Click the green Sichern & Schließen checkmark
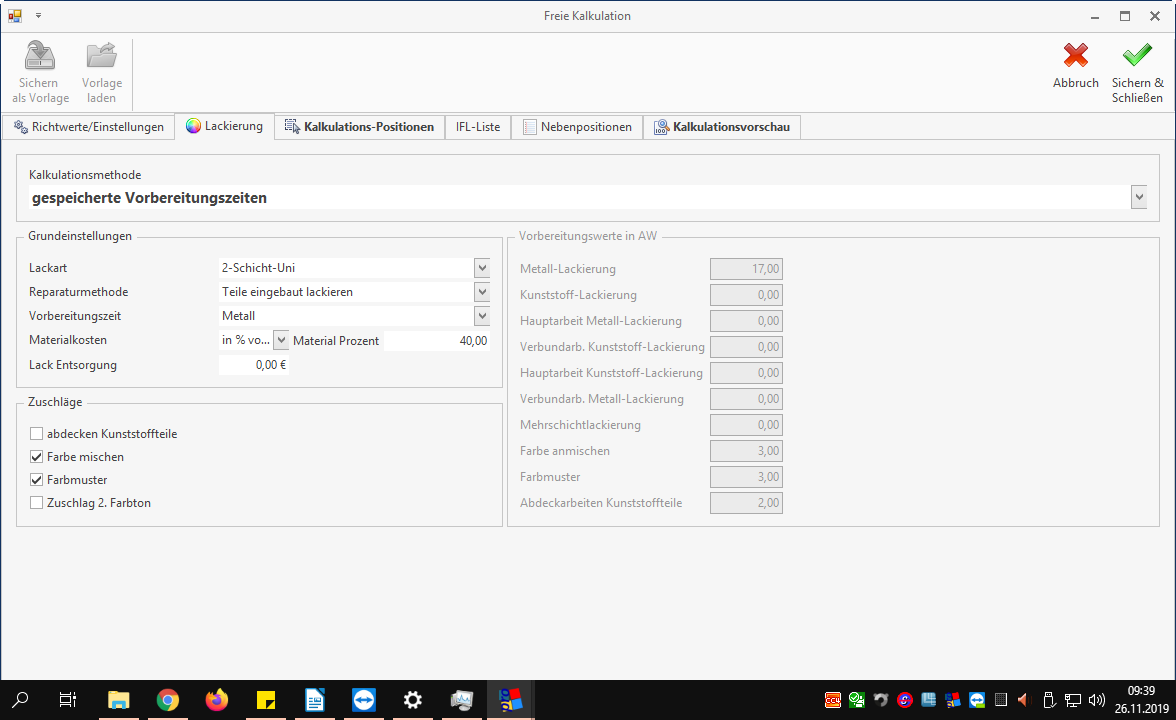 coord(1137,57)
